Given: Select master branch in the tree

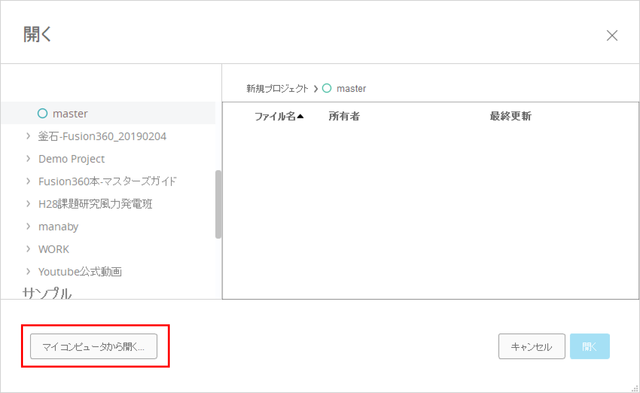Looking at the screenshot, I should tap(108, 113).
